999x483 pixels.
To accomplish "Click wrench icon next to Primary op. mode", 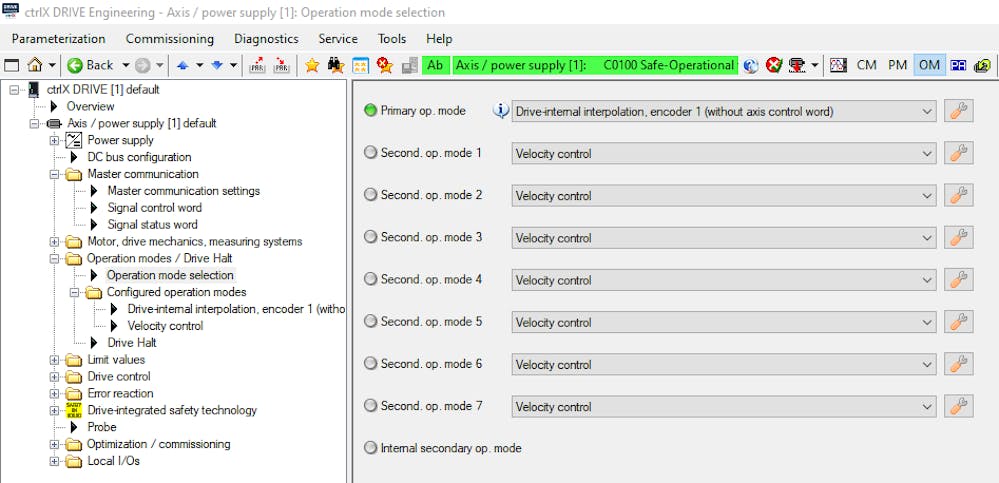I will [x=958, y=111].
